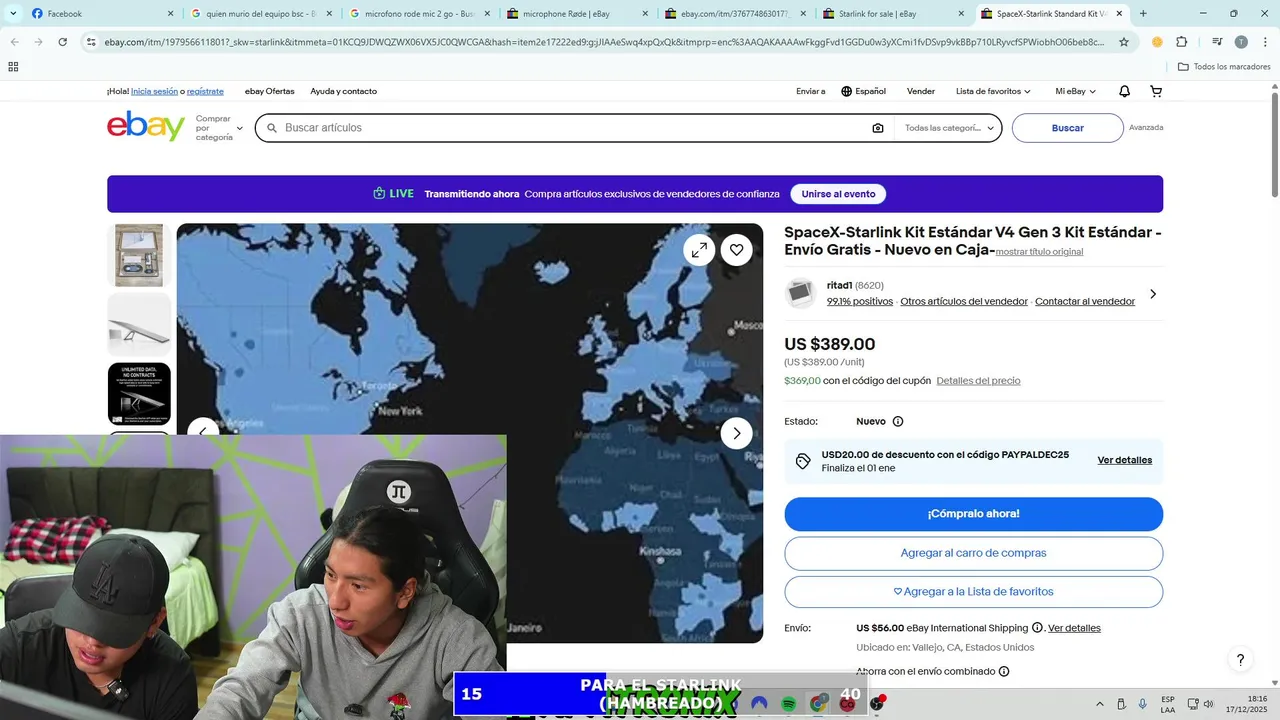The height and width of the screenshot is (720, 1280).
Task: Click the Vender link
Action: pyautogui.click(x=921, y=91)
